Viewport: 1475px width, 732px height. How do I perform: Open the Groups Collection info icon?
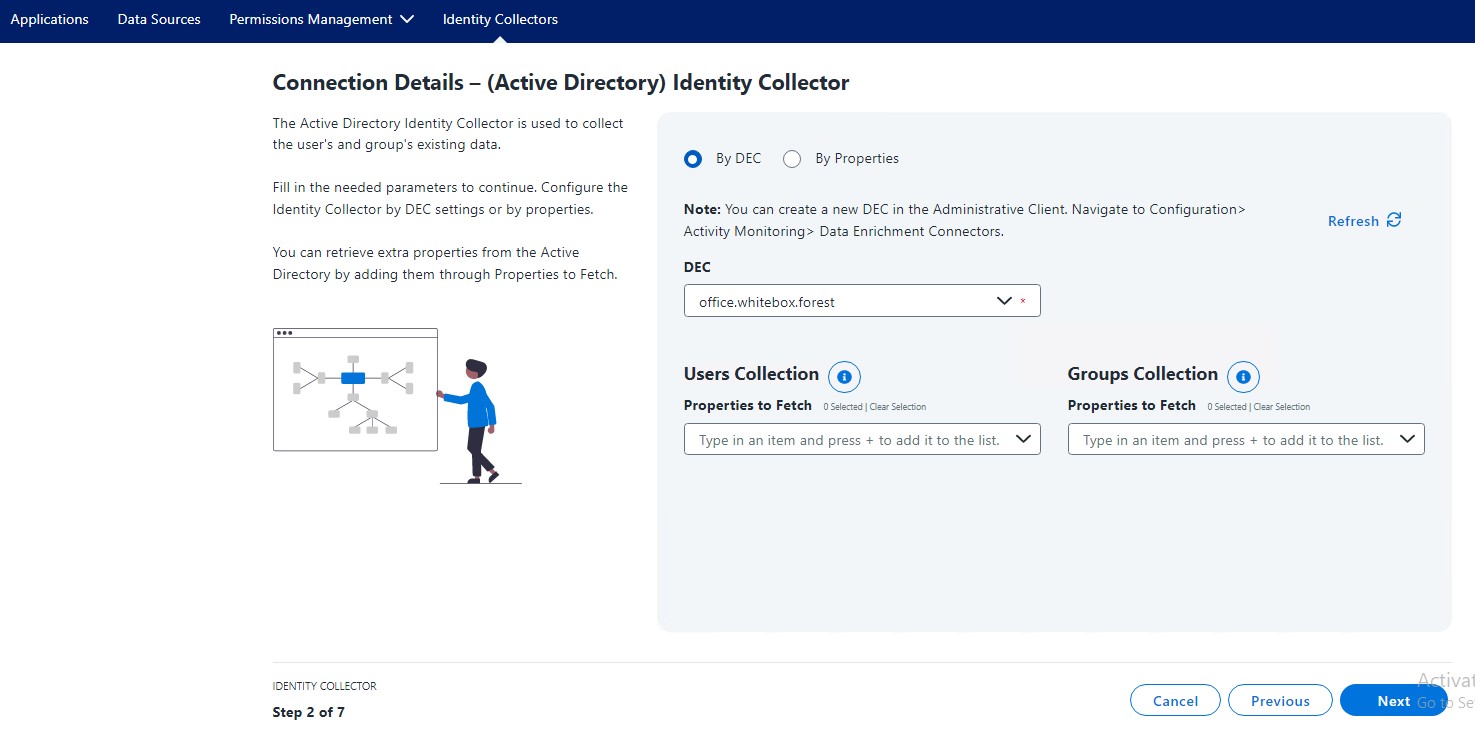point(1243,377)
